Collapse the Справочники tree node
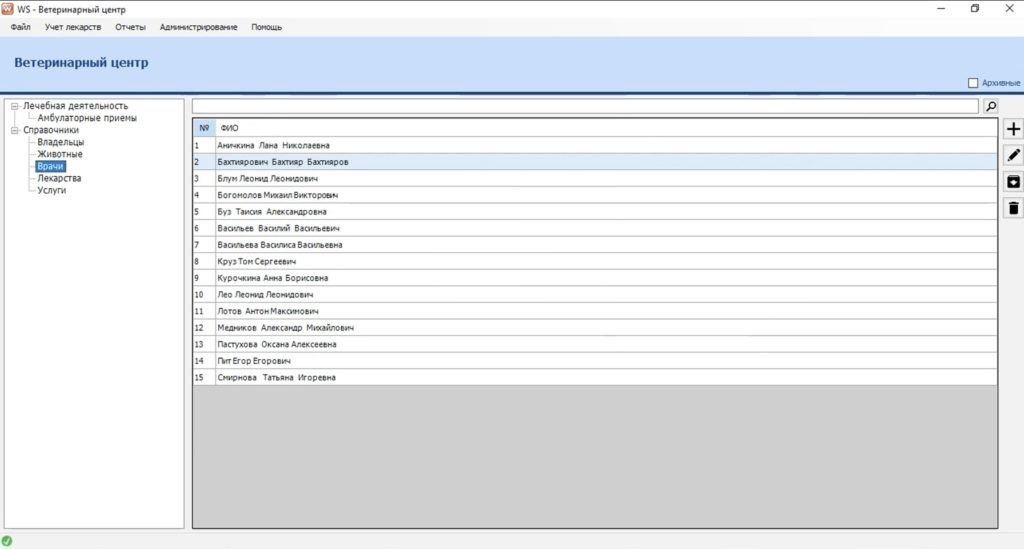 pos(14,130)
